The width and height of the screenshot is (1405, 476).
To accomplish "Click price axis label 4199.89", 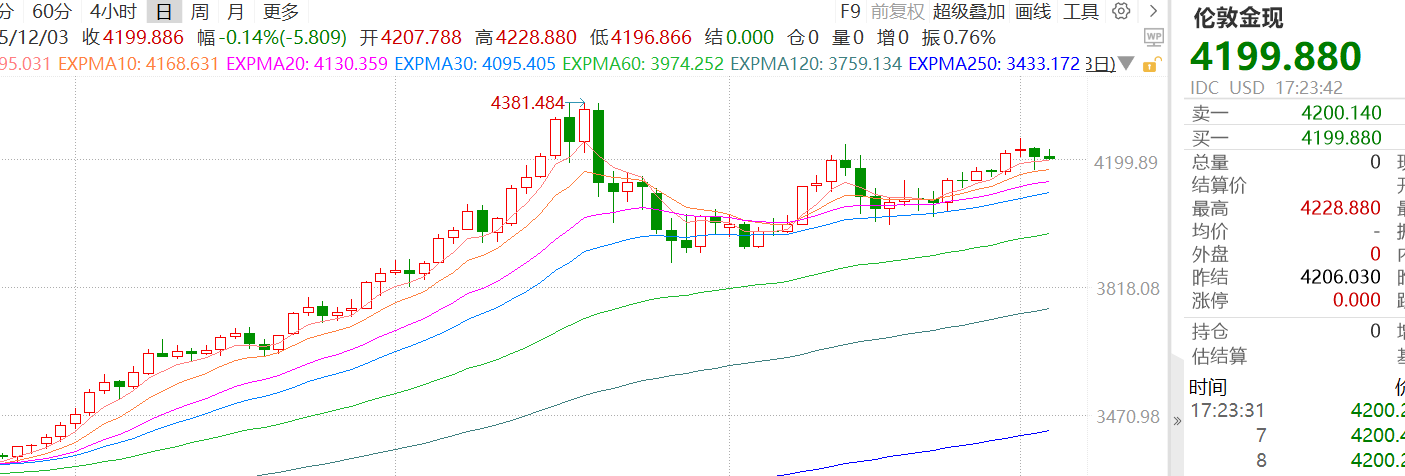I will pyautogui.click(x=1126, y=162).
